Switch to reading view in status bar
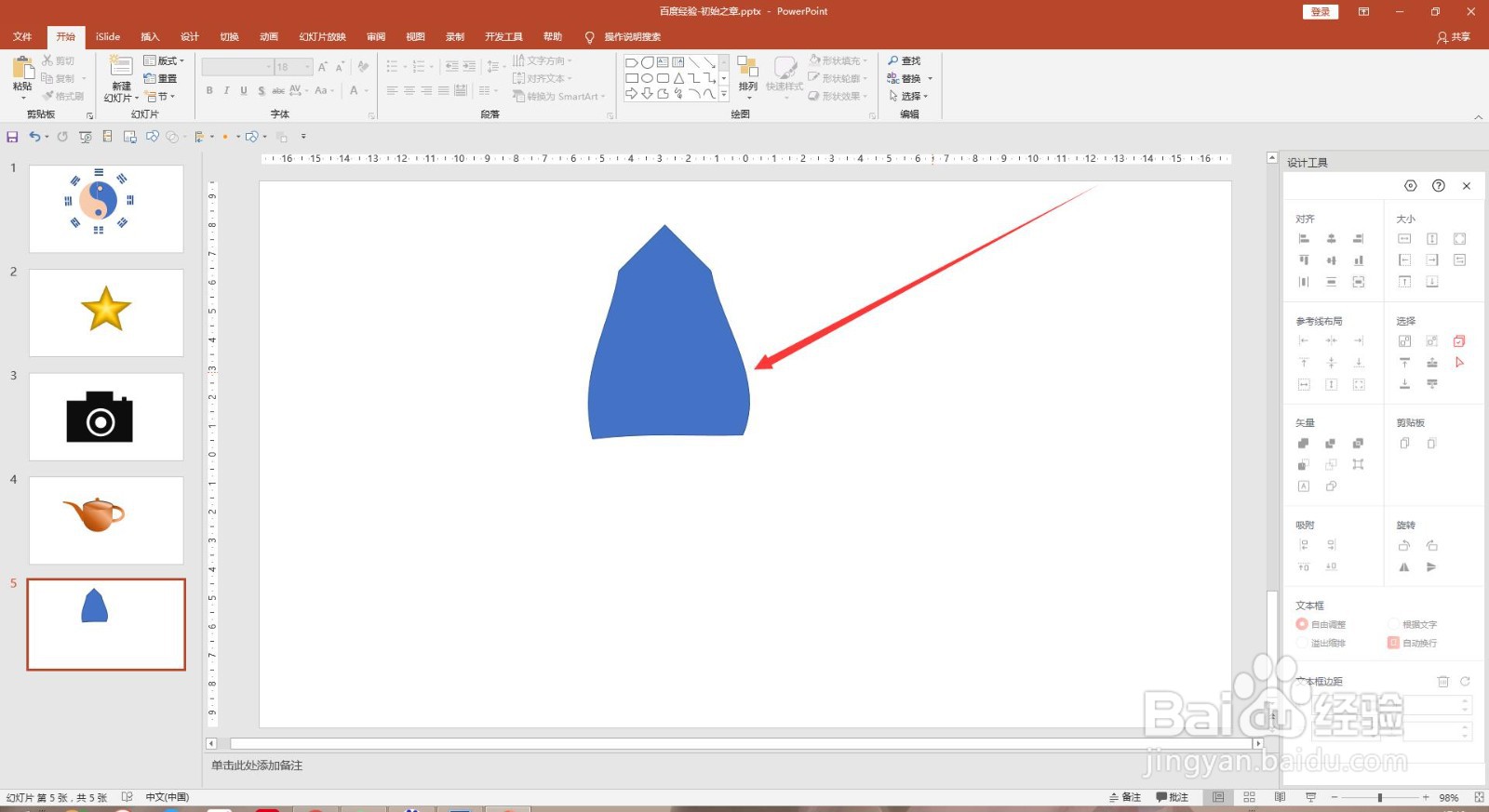 [x=1280, y=797]
